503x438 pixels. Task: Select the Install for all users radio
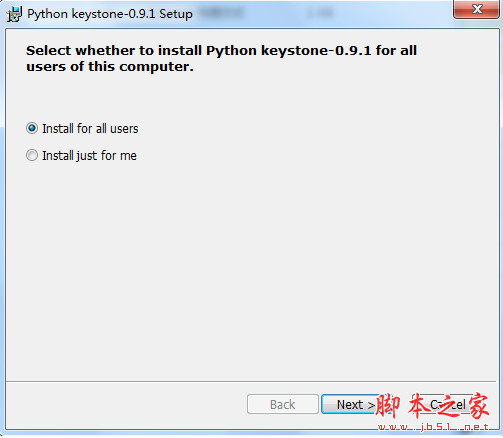click(32, 128)
